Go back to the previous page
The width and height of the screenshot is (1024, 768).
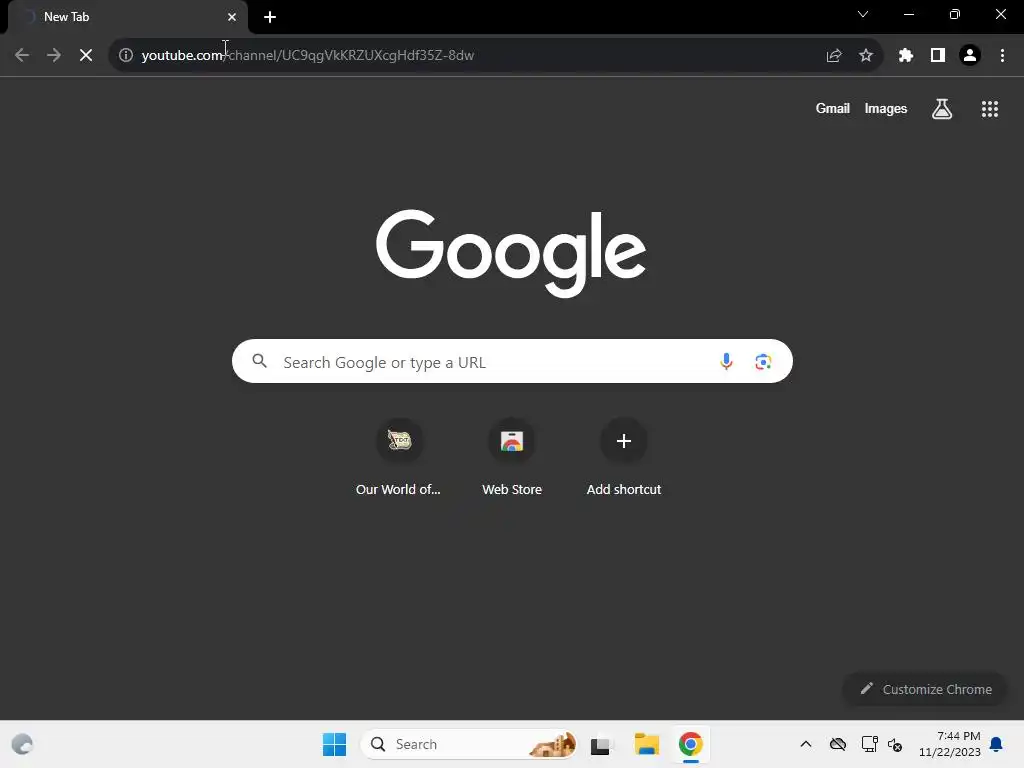point(22,56)
